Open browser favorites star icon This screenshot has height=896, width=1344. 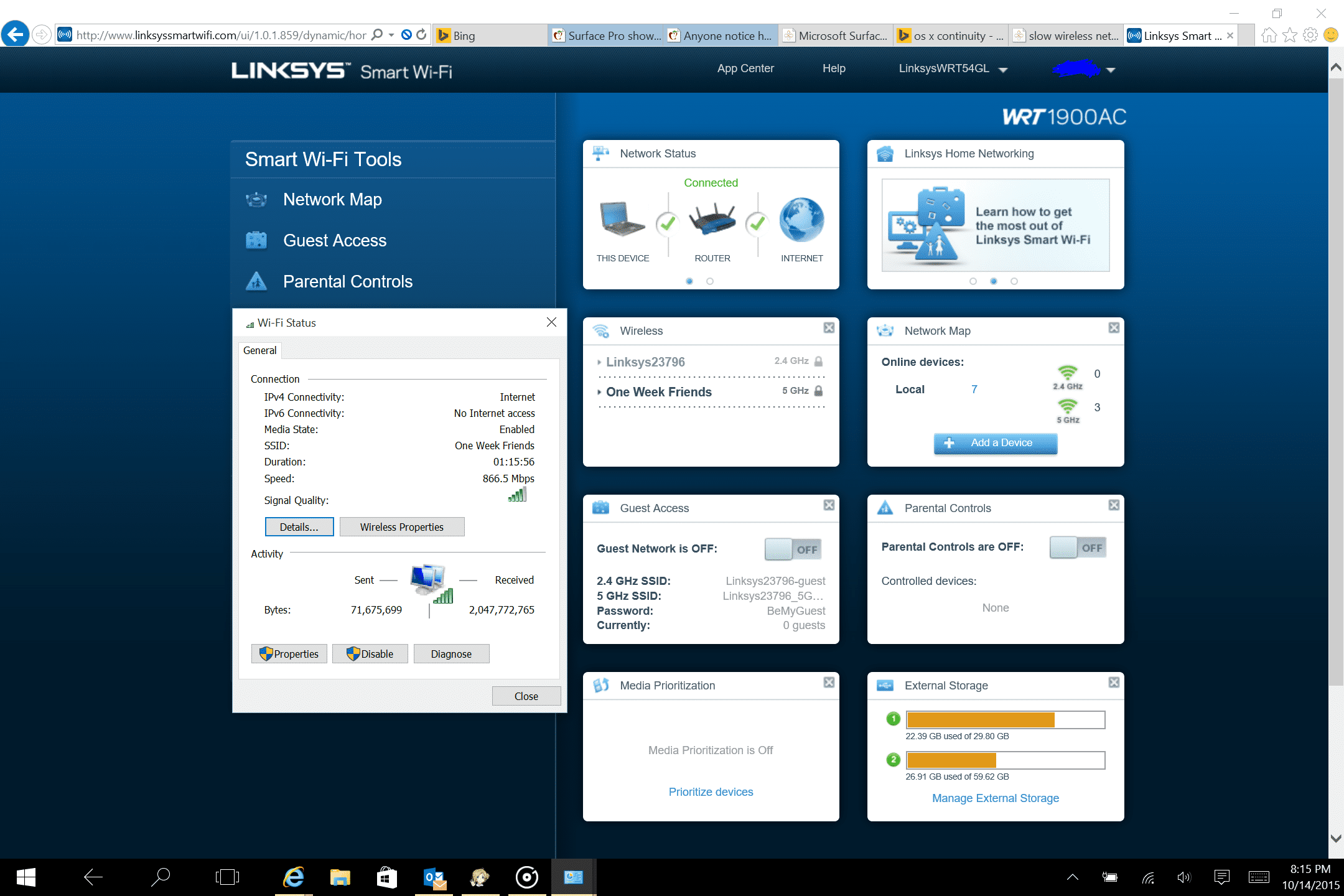[1290, 35]
